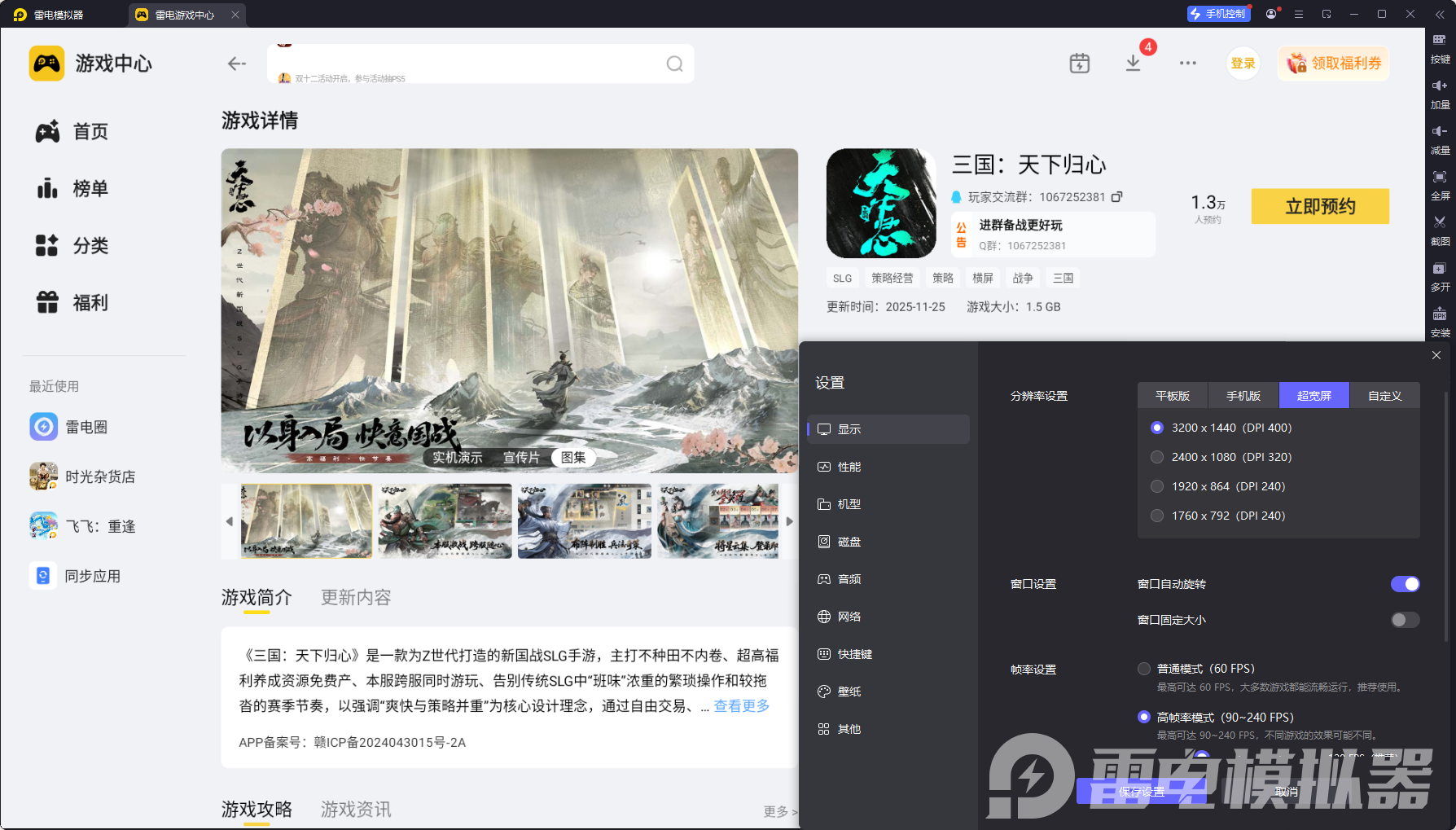Expand description via 查看更多 link

point(742,706)
